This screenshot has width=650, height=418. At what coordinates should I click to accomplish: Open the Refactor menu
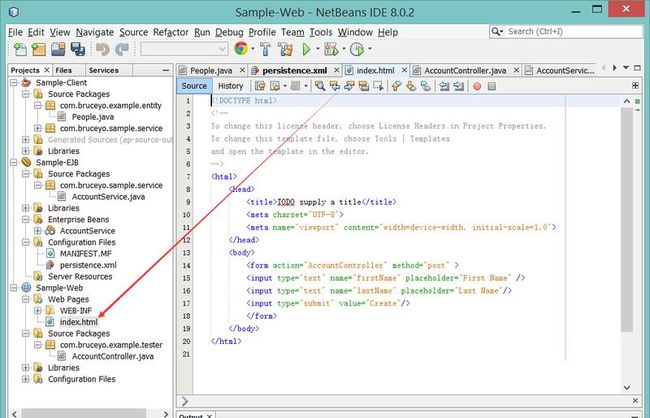pos(171,32)
